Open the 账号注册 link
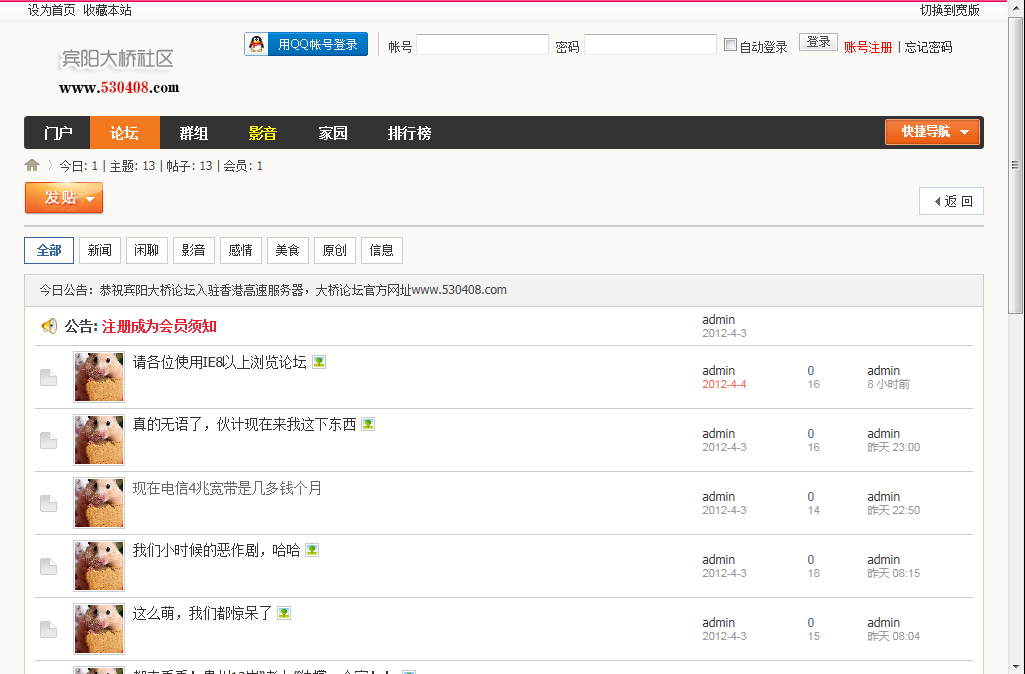Image resolution: width=1025 pixels, height=674 pixels. tap(868, 47)
